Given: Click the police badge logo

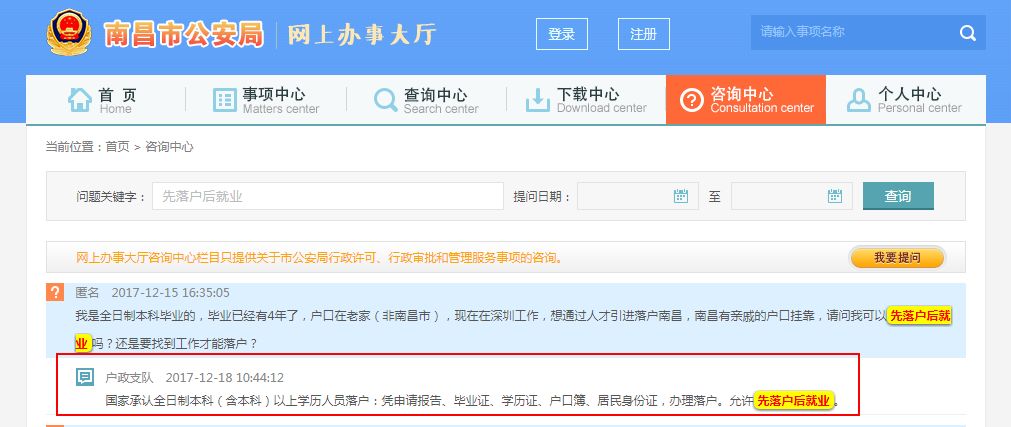Looking at the screenshot, I should (69, 33).
